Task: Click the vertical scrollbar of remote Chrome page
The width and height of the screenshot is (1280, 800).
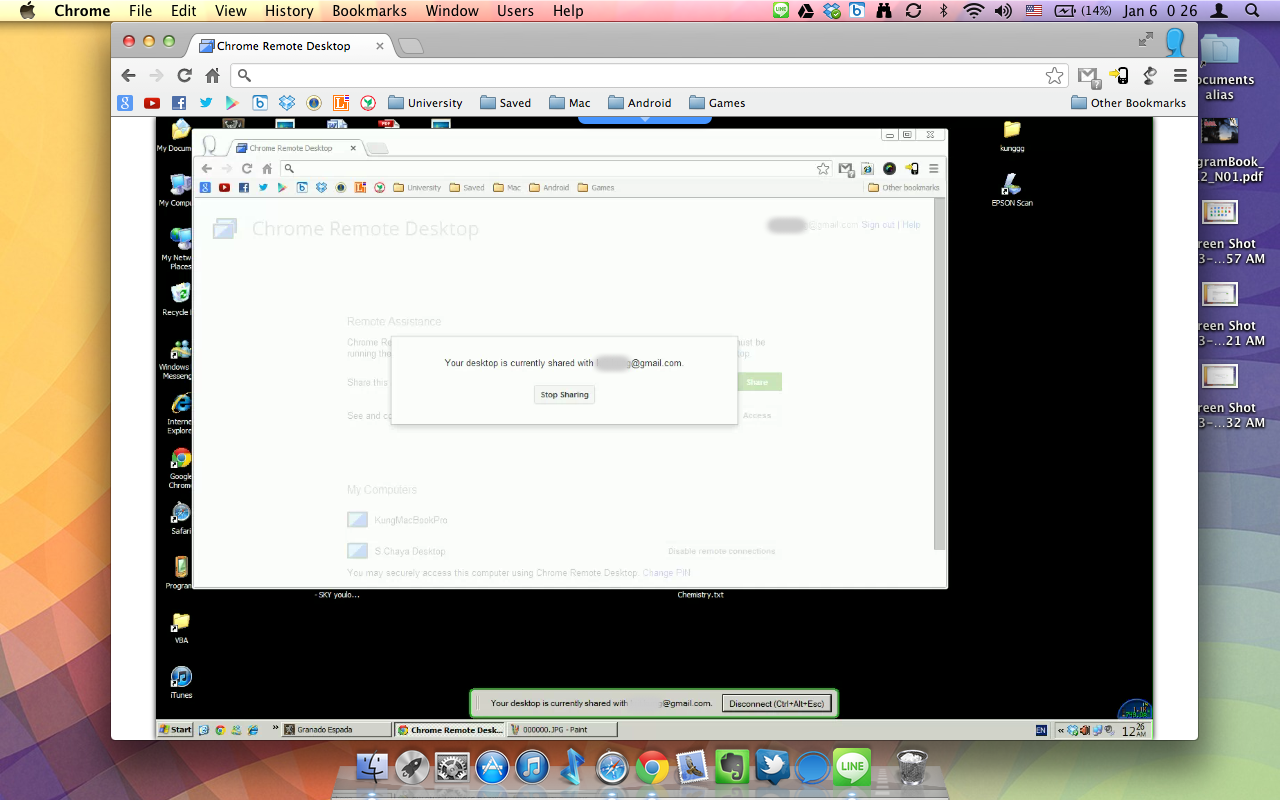Action: (939, 374)
